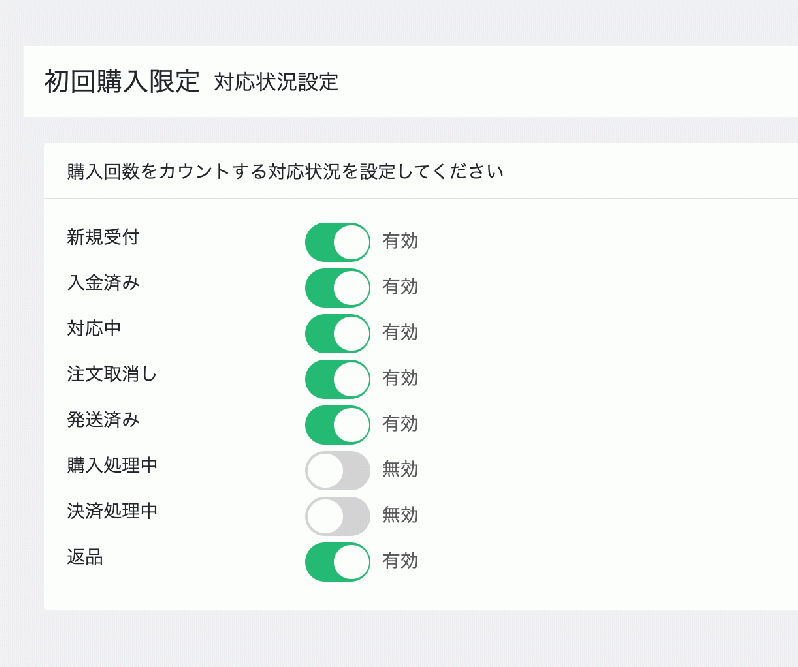Click the 初回購入限定 page title
798x667 pixels.
pos(122,82)
